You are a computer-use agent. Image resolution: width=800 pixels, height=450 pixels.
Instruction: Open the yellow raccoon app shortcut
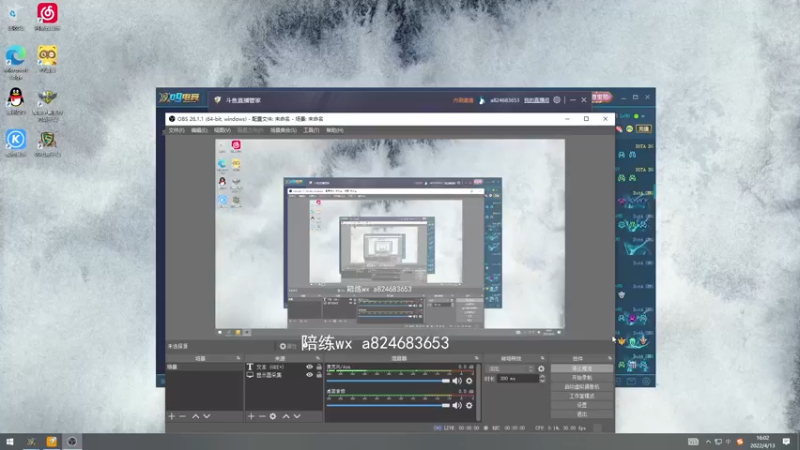click(47, 58)
